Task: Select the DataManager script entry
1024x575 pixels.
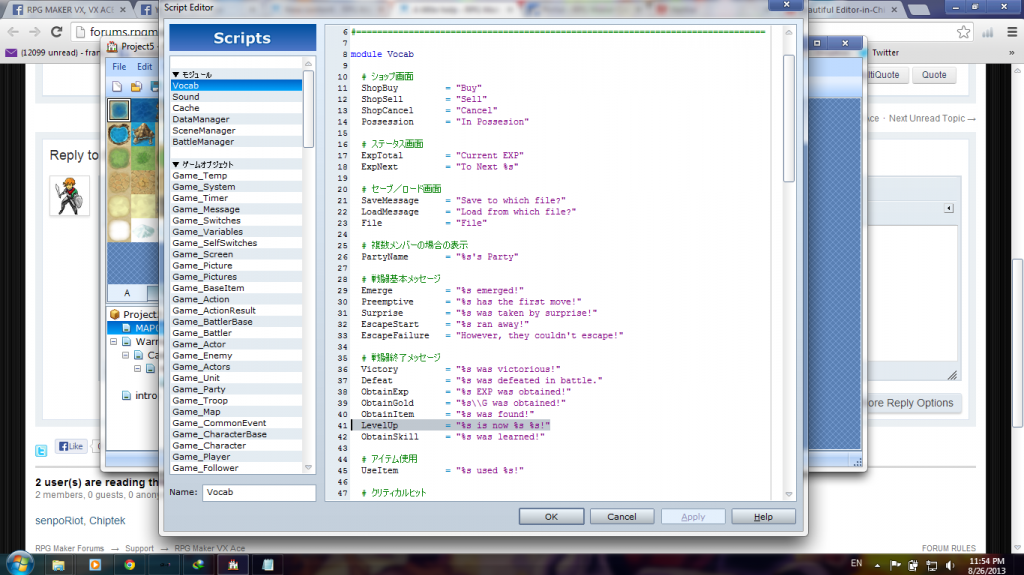Action: tap(203, 119)
